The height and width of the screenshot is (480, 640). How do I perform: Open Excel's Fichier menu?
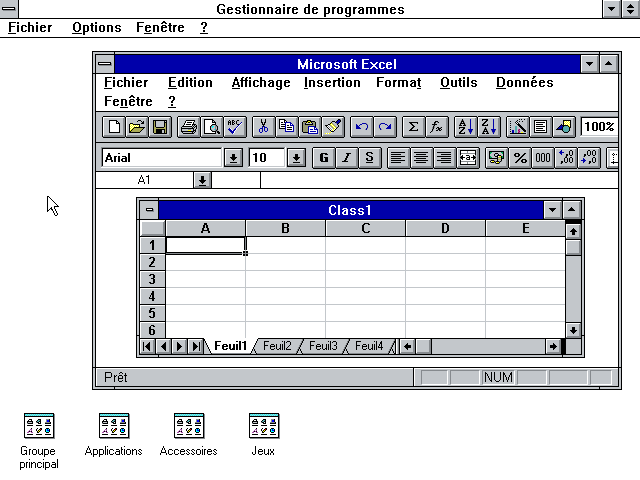point(126,82)
